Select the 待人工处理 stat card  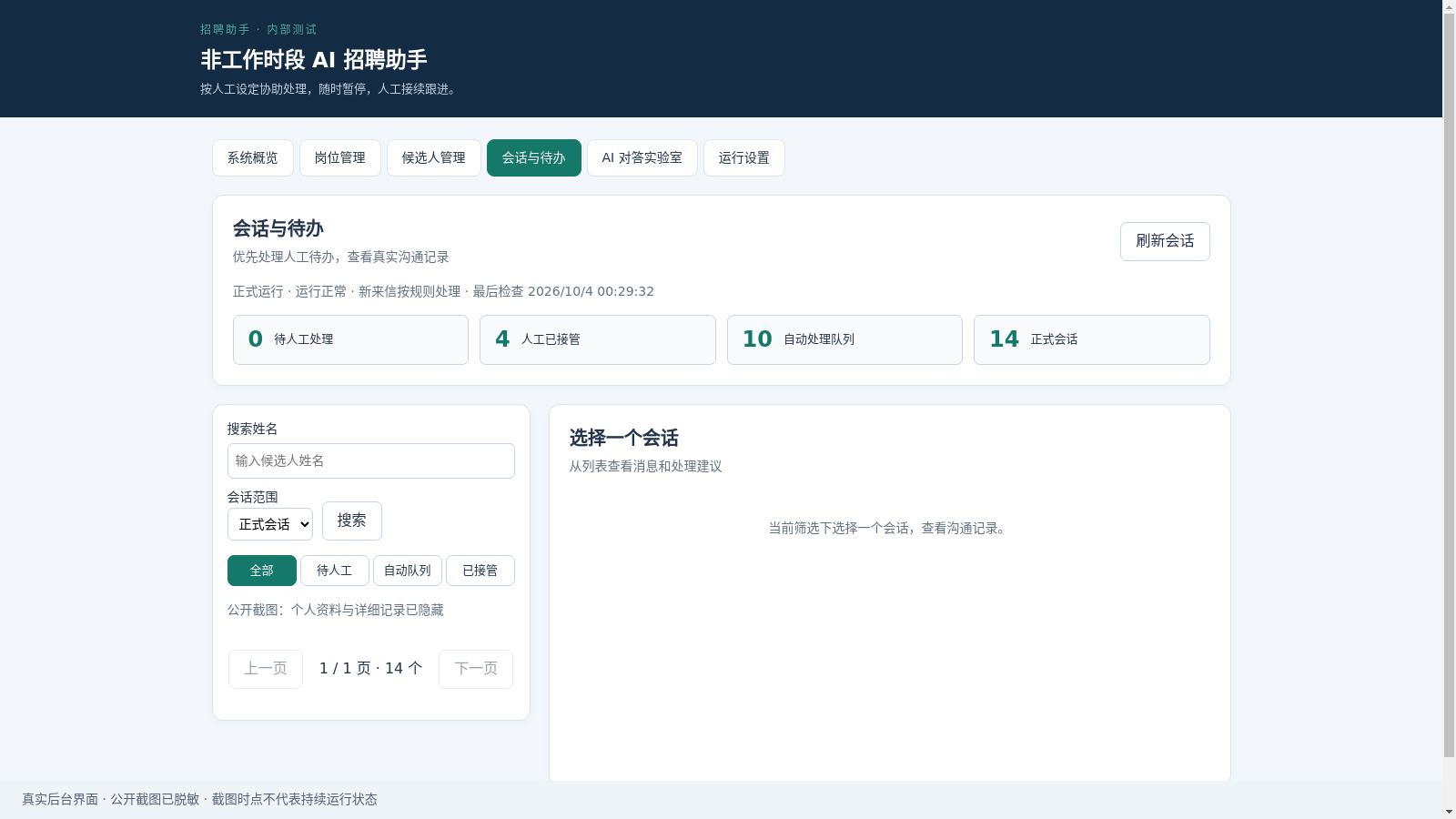351,339
